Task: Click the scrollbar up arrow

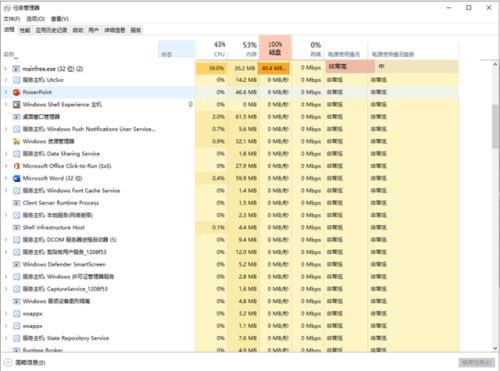Action: 495,64
